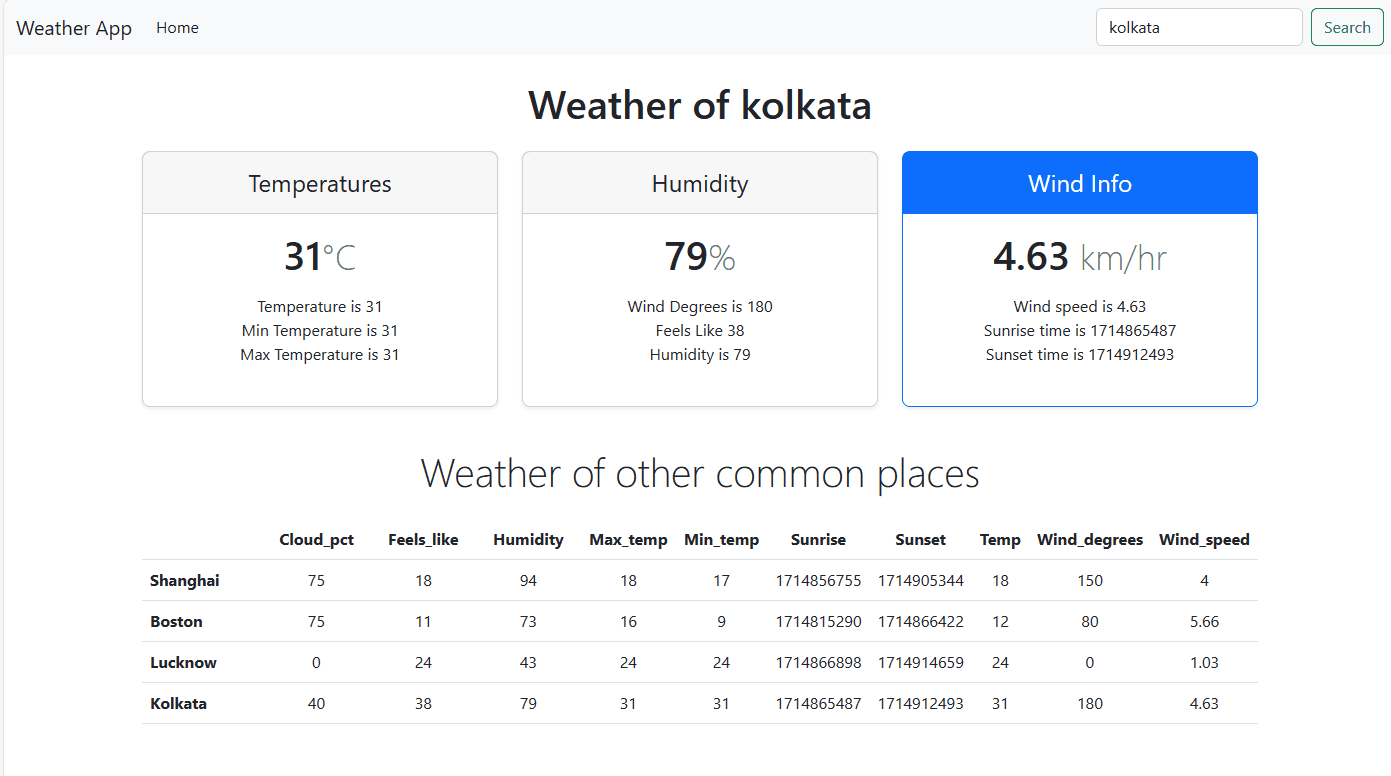The image size is (1391, 776).
Task: Click the Weather of kolkata heading
Action: (700, 105)
